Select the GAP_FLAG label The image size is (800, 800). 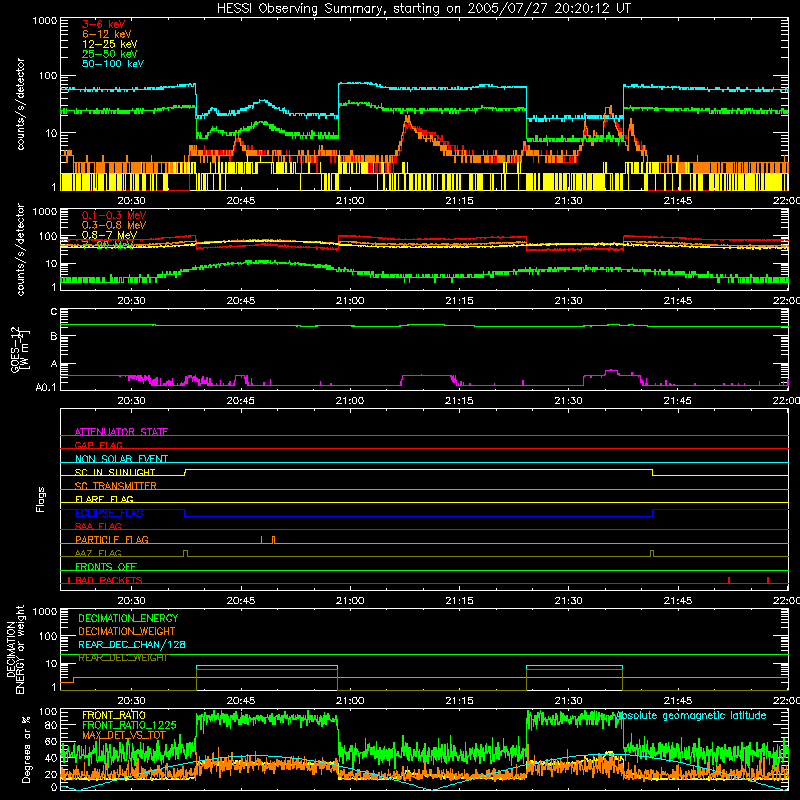click(98, 445)
